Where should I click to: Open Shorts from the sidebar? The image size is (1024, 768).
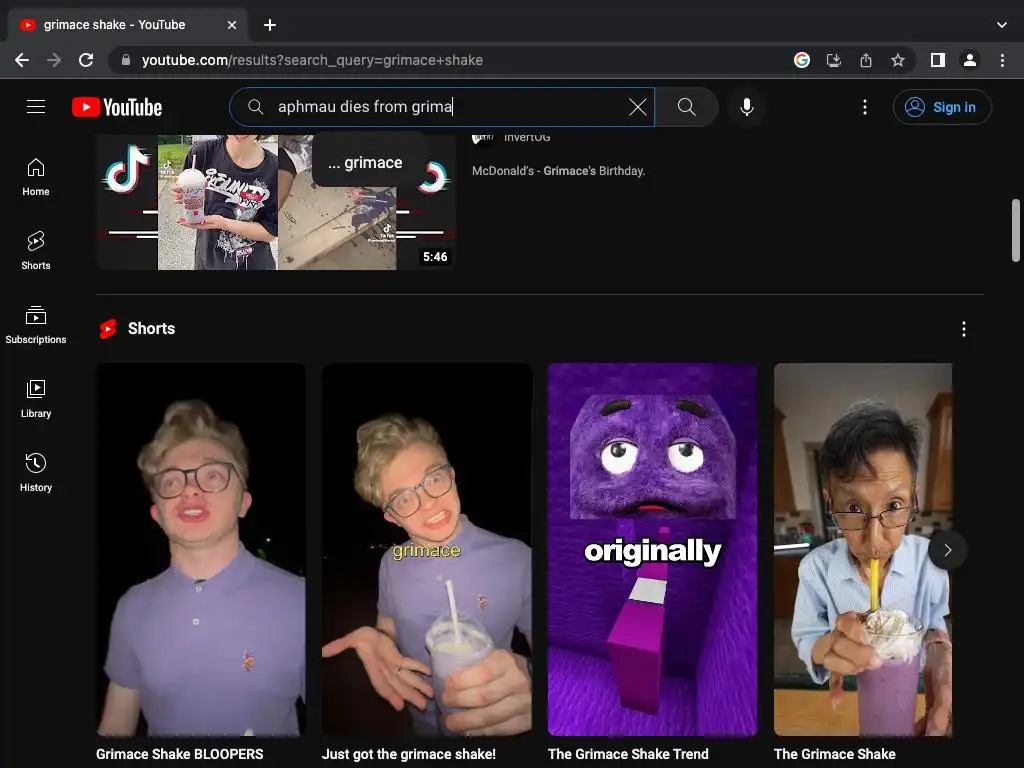coord(36,251)
